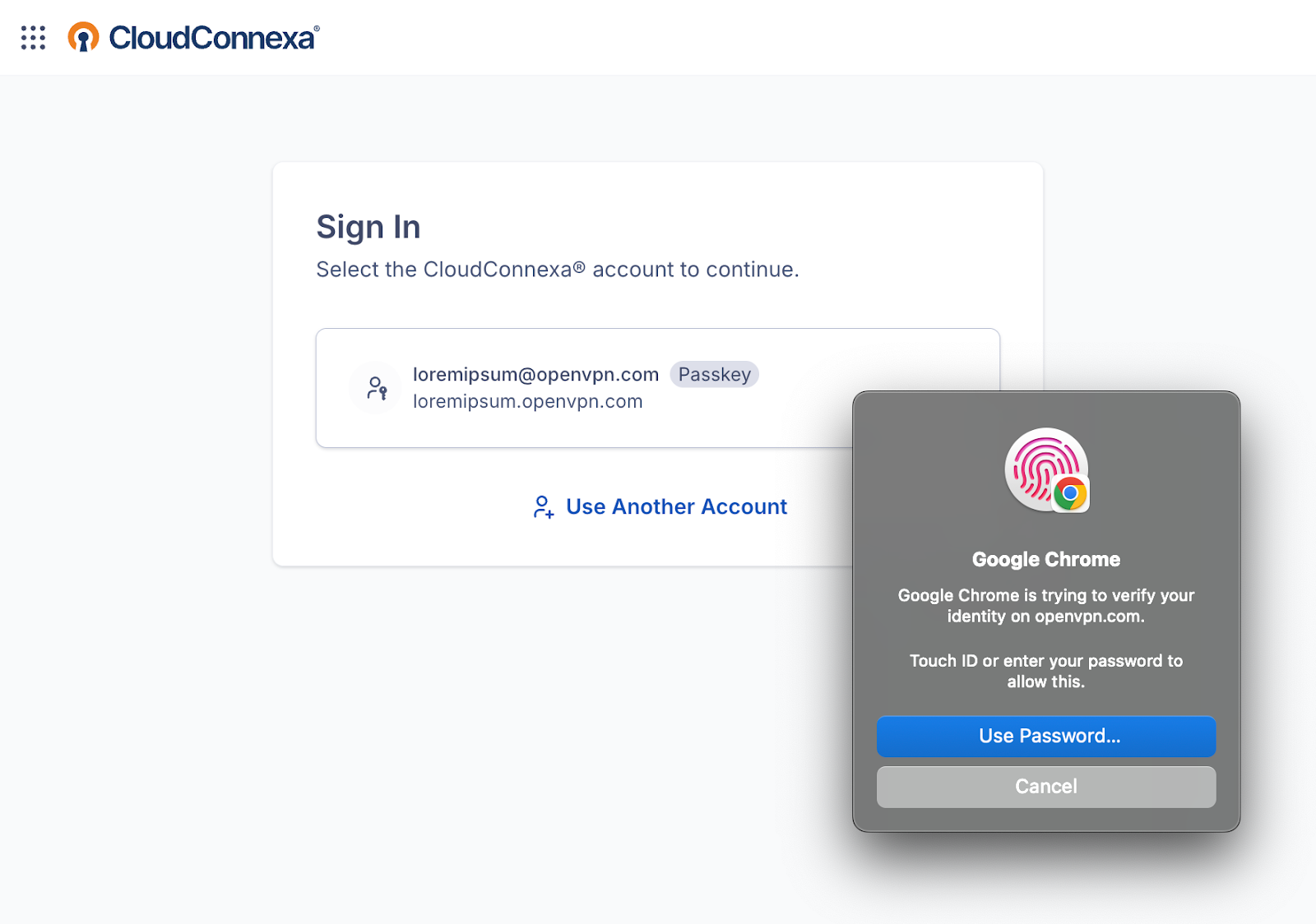Click the orange CloudConnexa keyhole logo
This screenshot has width=1316, height=924.
(x=83, y=37)
